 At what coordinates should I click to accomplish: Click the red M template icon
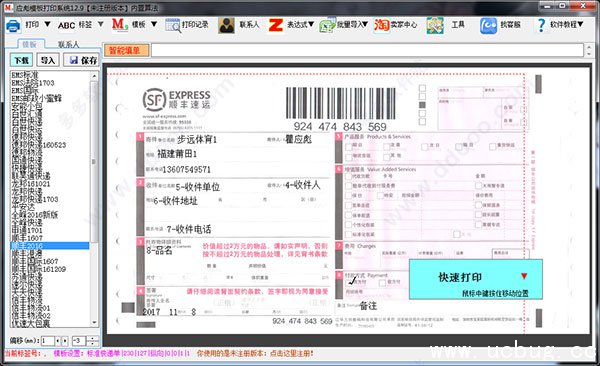[x=119, y=25]
